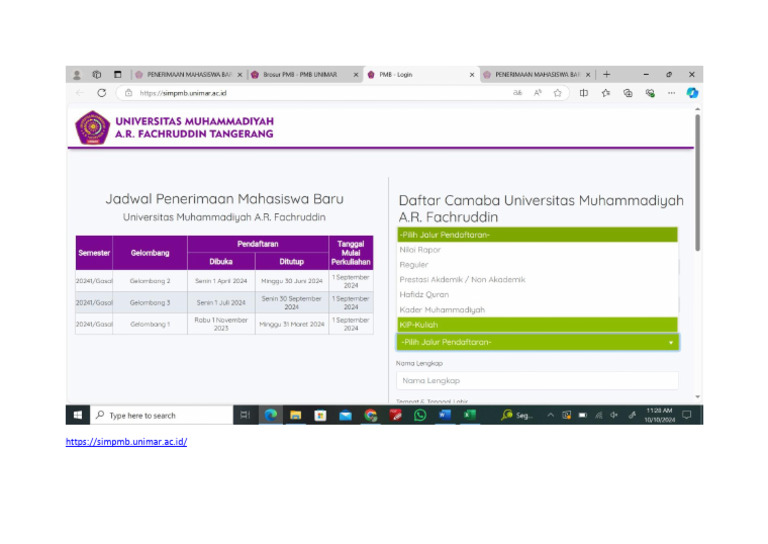The image size is (768, 544).
Task: View site information lock icon
Action: click(128, 93)
